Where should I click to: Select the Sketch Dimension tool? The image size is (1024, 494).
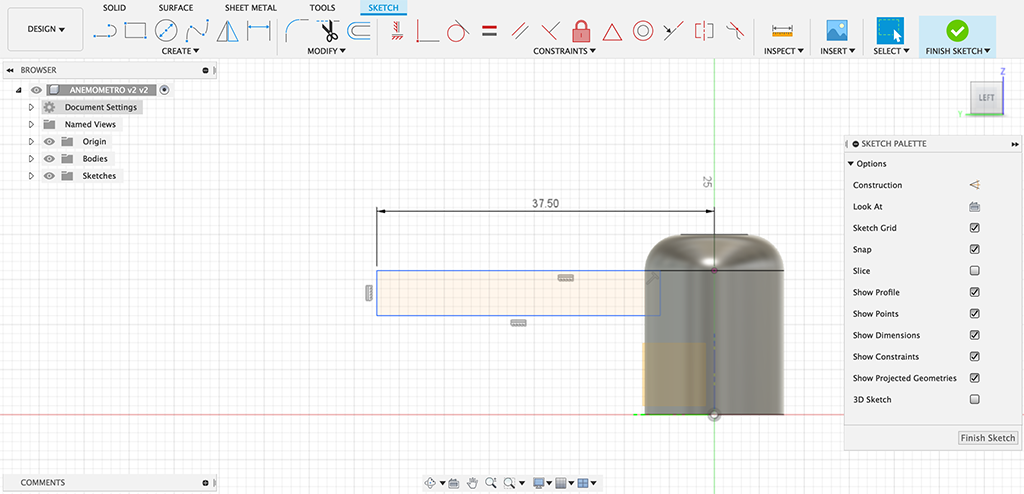click(x=259, y=31)
